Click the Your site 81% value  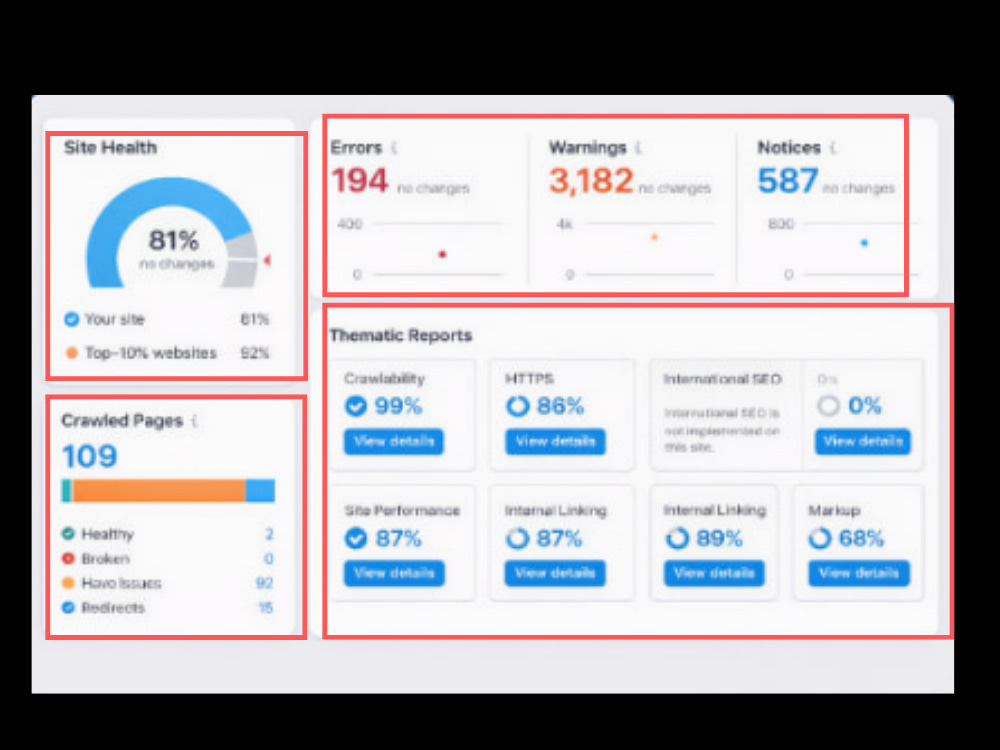(254, 319)
